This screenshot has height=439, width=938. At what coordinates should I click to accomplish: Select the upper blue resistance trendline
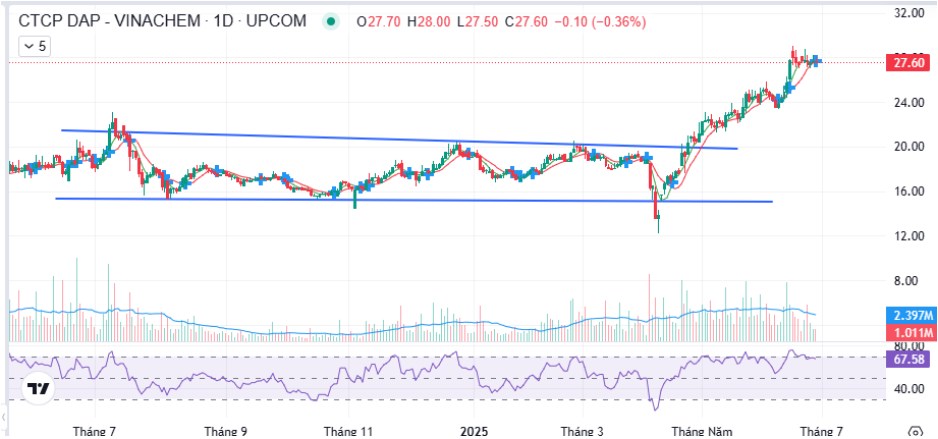(x=399, y=139)
